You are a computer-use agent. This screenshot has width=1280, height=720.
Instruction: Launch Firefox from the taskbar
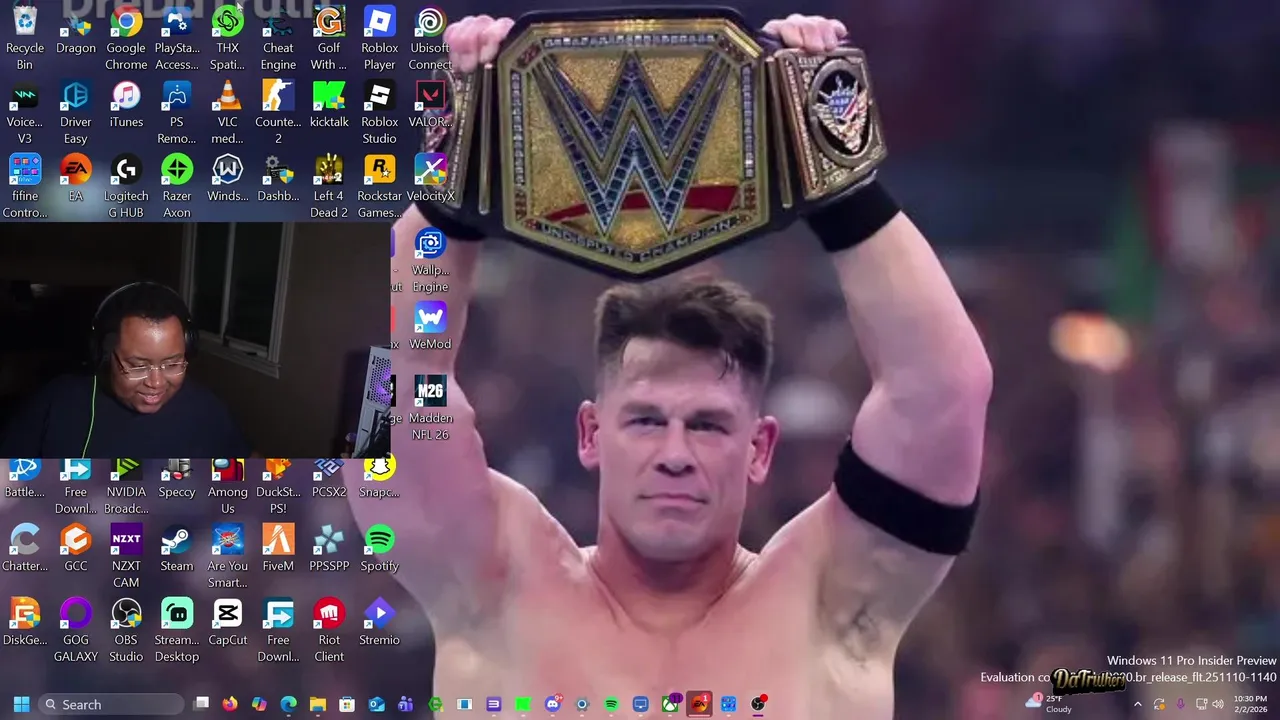click(230, 704)
